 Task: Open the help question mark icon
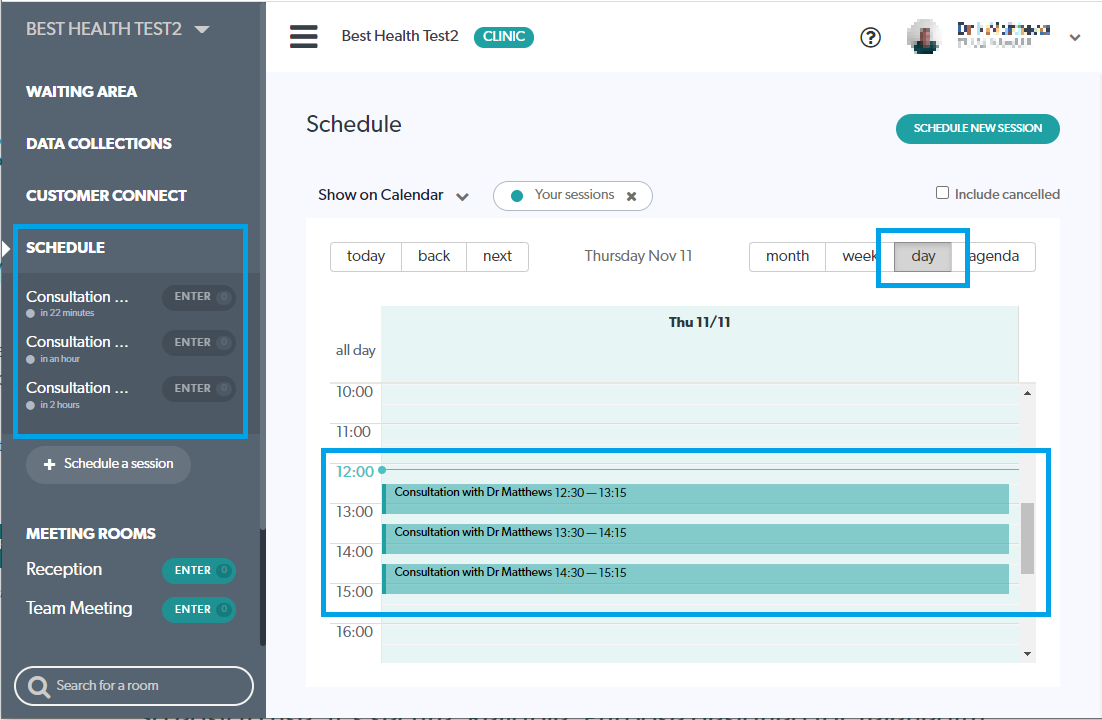(870, 37)
